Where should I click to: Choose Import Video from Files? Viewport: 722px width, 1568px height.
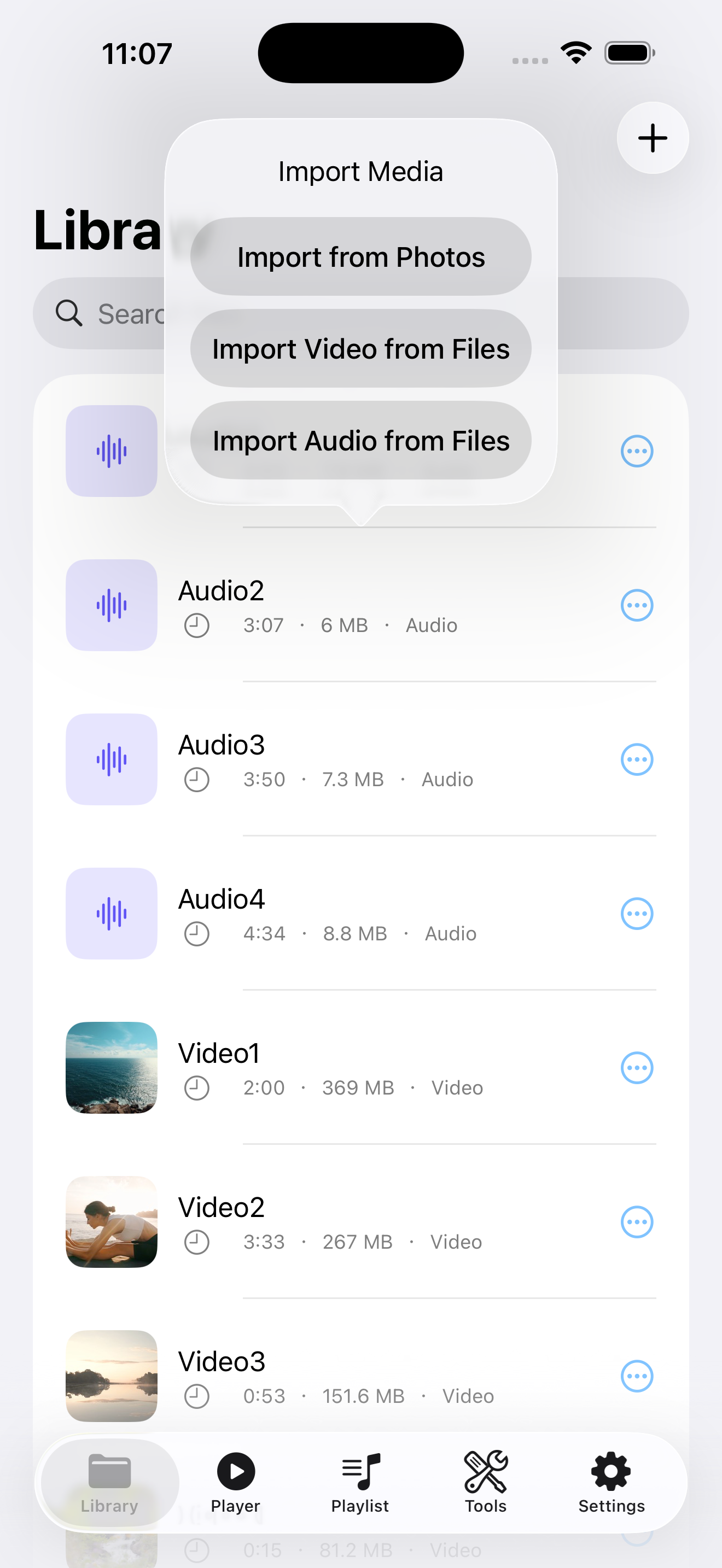point(361,349)
